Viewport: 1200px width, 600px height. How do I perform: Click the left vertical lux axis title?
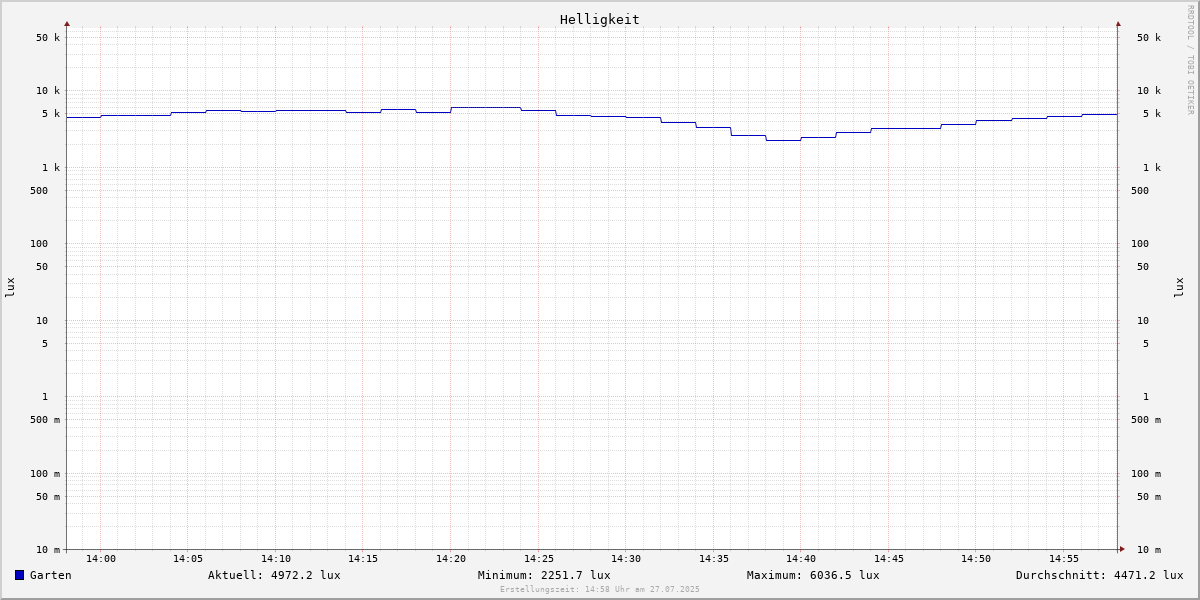coord(10,287)
